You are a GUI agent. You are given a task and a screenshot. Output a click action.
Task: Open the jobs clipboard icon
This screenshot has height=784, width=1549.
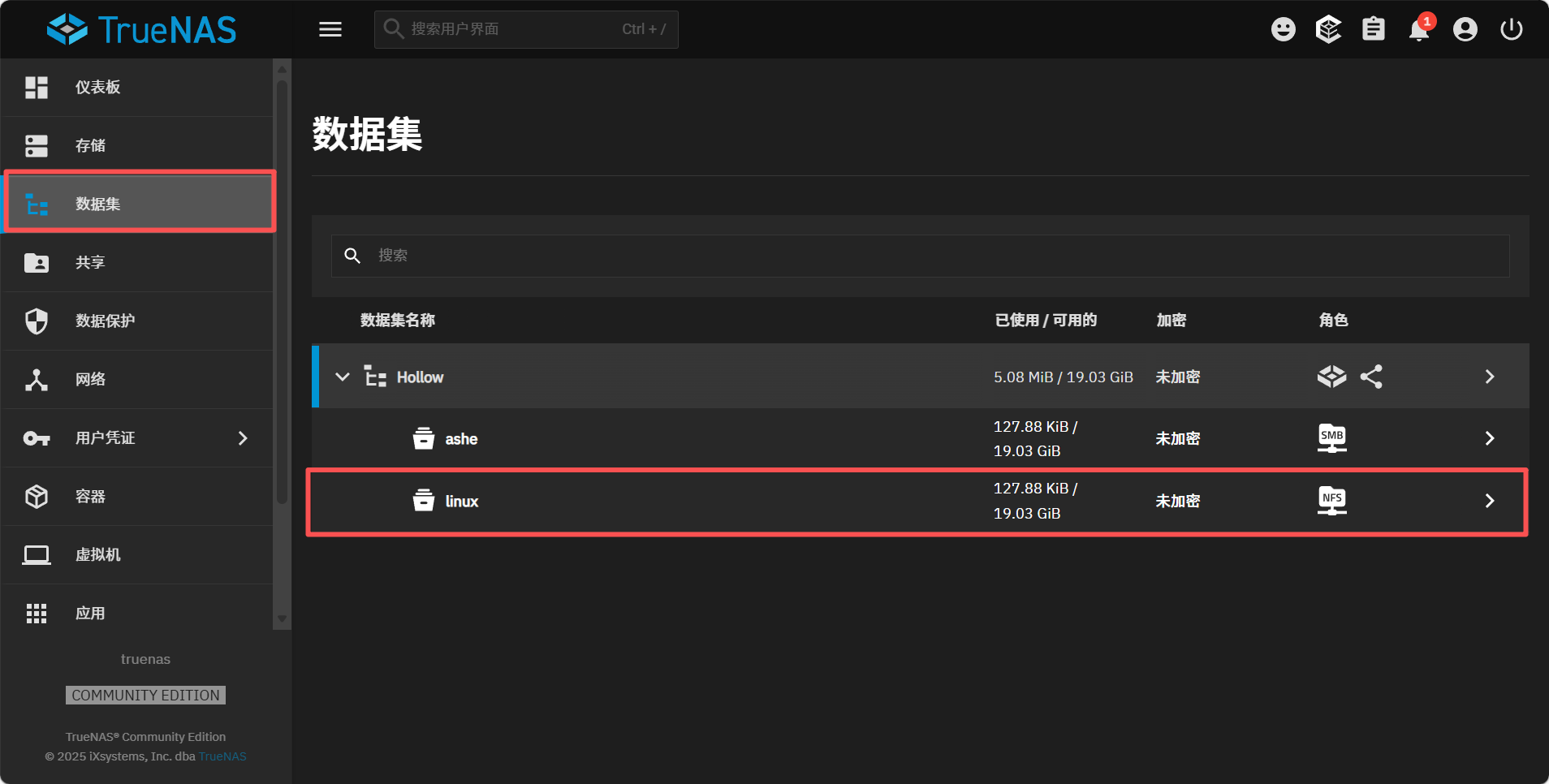(x=1374, y=29)
